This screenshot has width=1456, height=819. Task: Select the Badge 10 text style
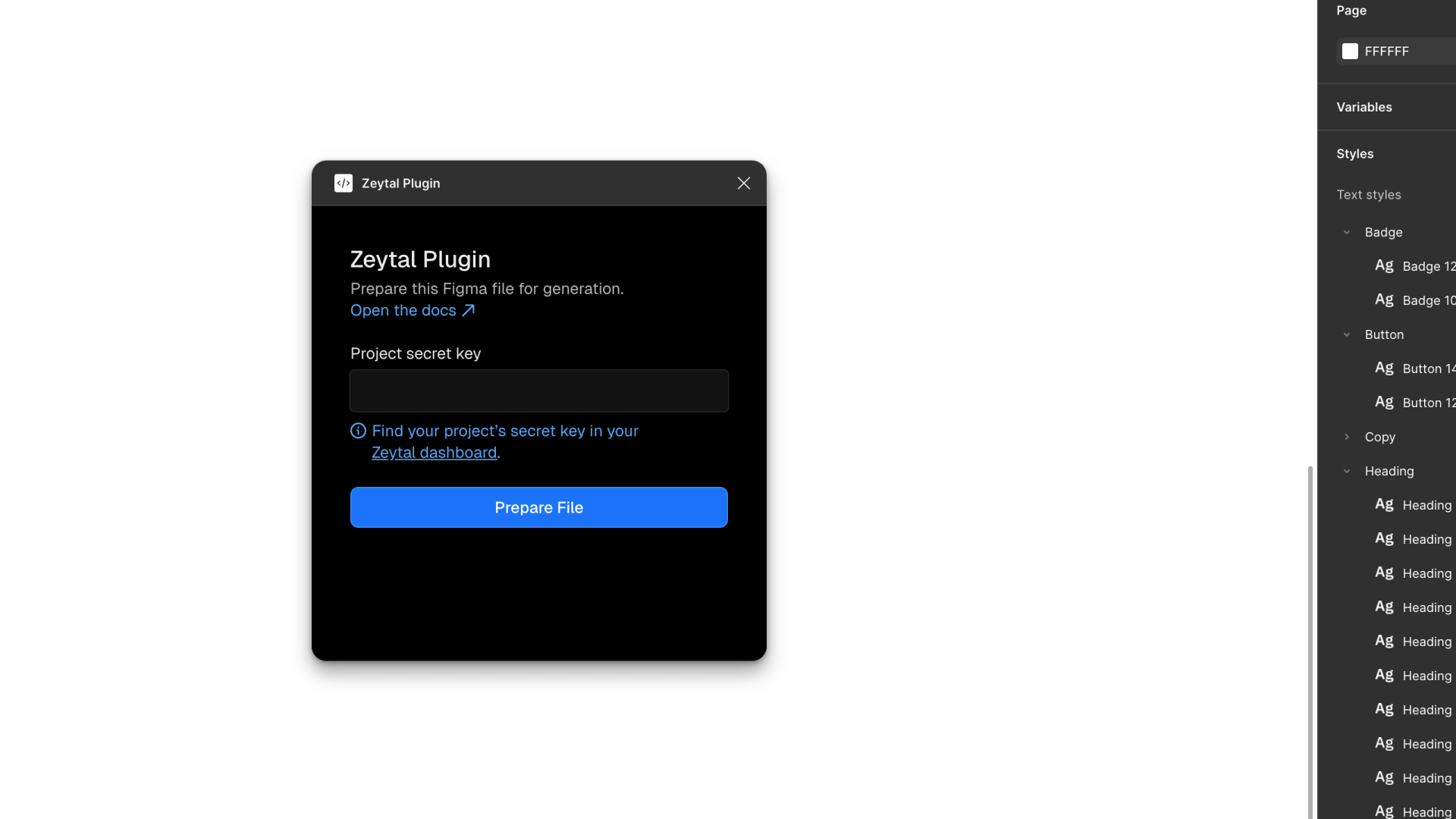pos(1429,300)
